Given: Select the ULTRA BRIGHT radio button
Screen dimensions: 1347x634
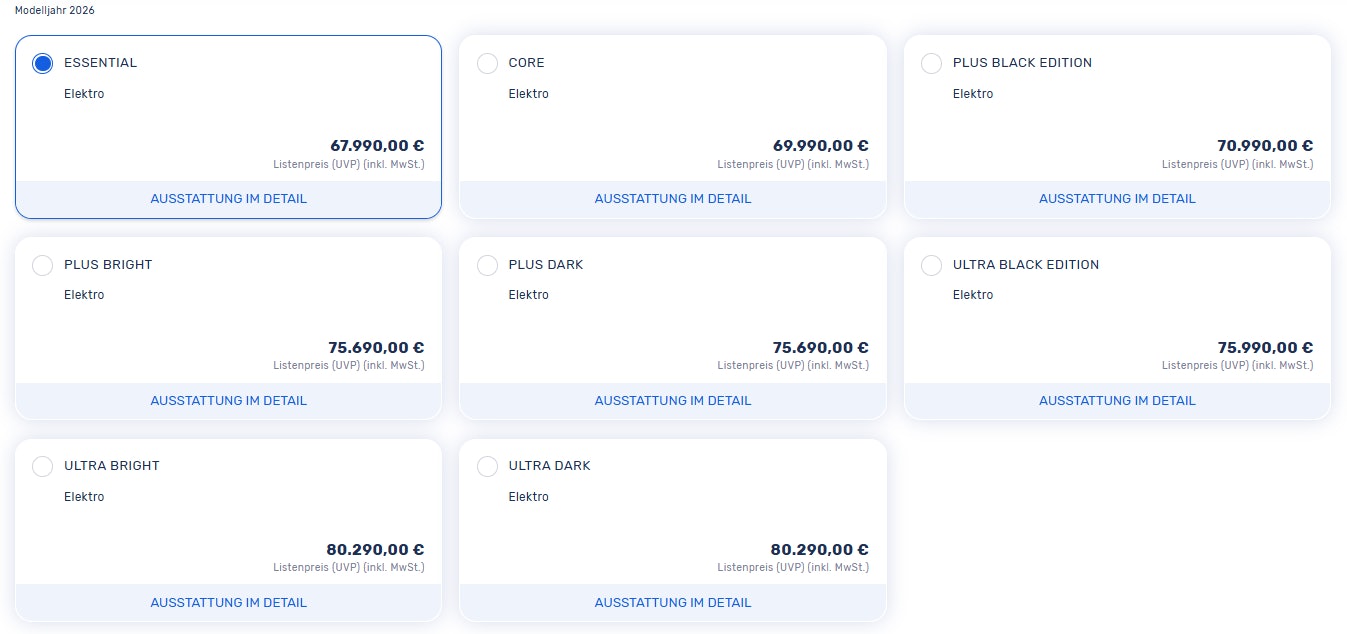Looking at the screenshot, I should pyautogui.click(x=43, y=466).
